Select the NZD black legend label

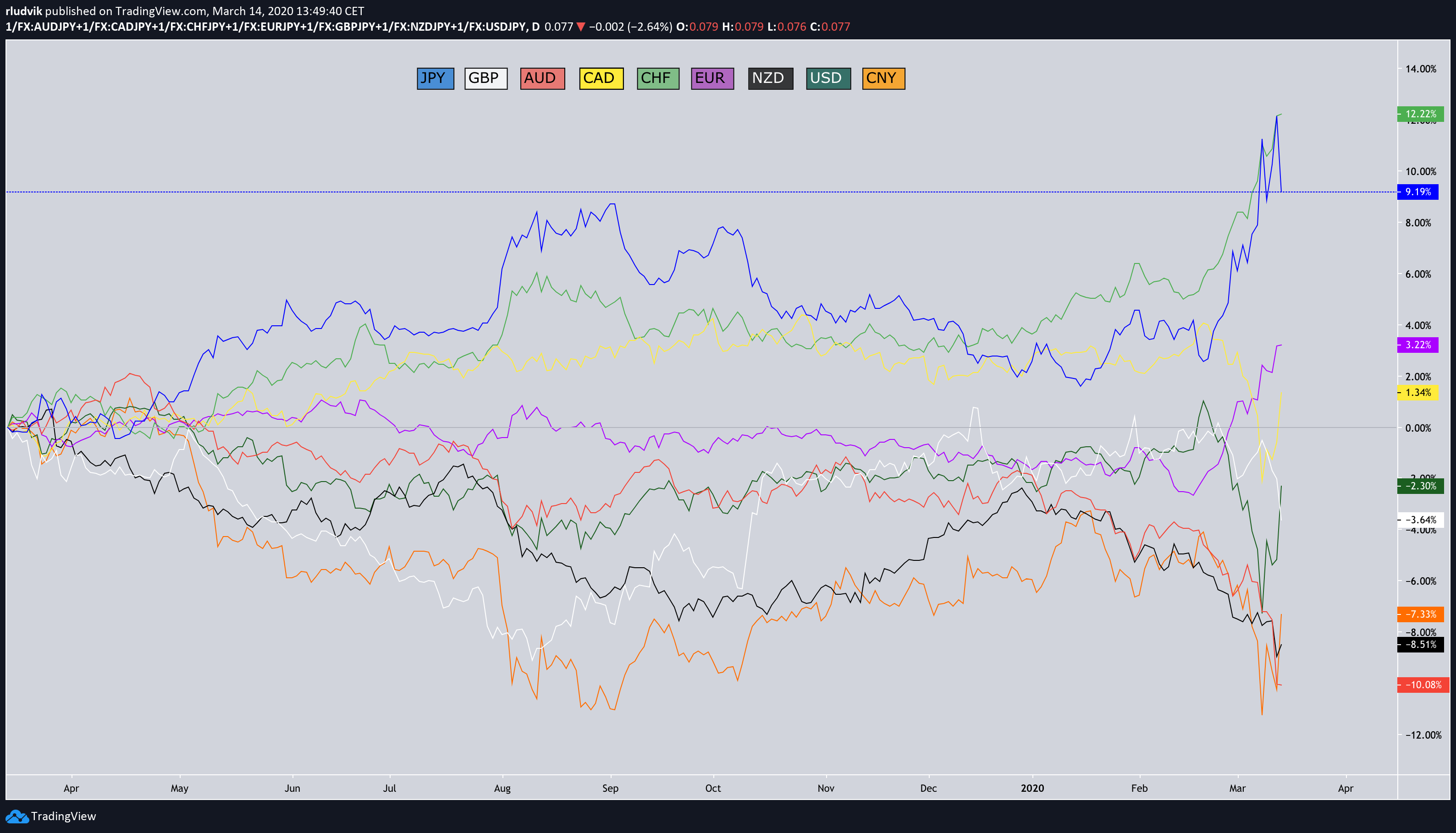pyautogui.click(x=770, y=78)
